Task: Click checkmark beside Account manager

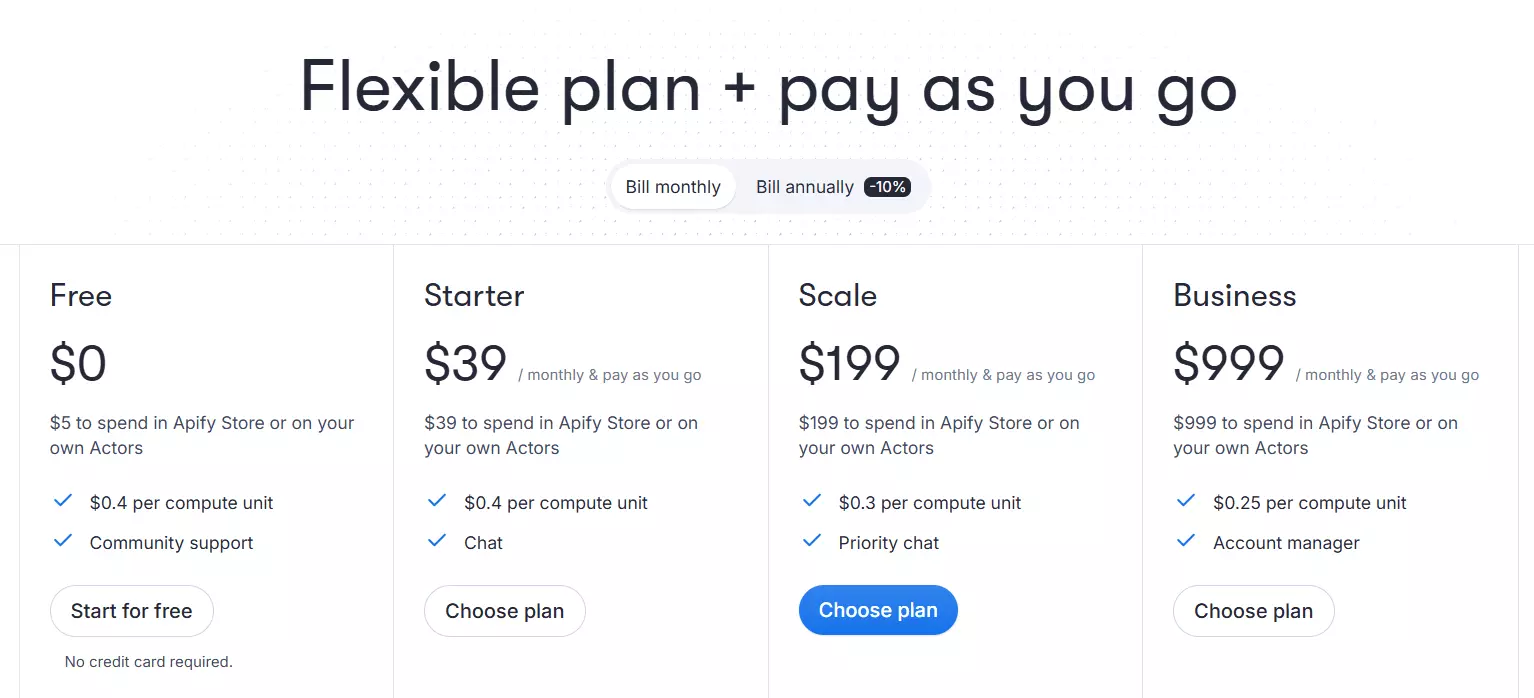Action: coord(1186,541)
